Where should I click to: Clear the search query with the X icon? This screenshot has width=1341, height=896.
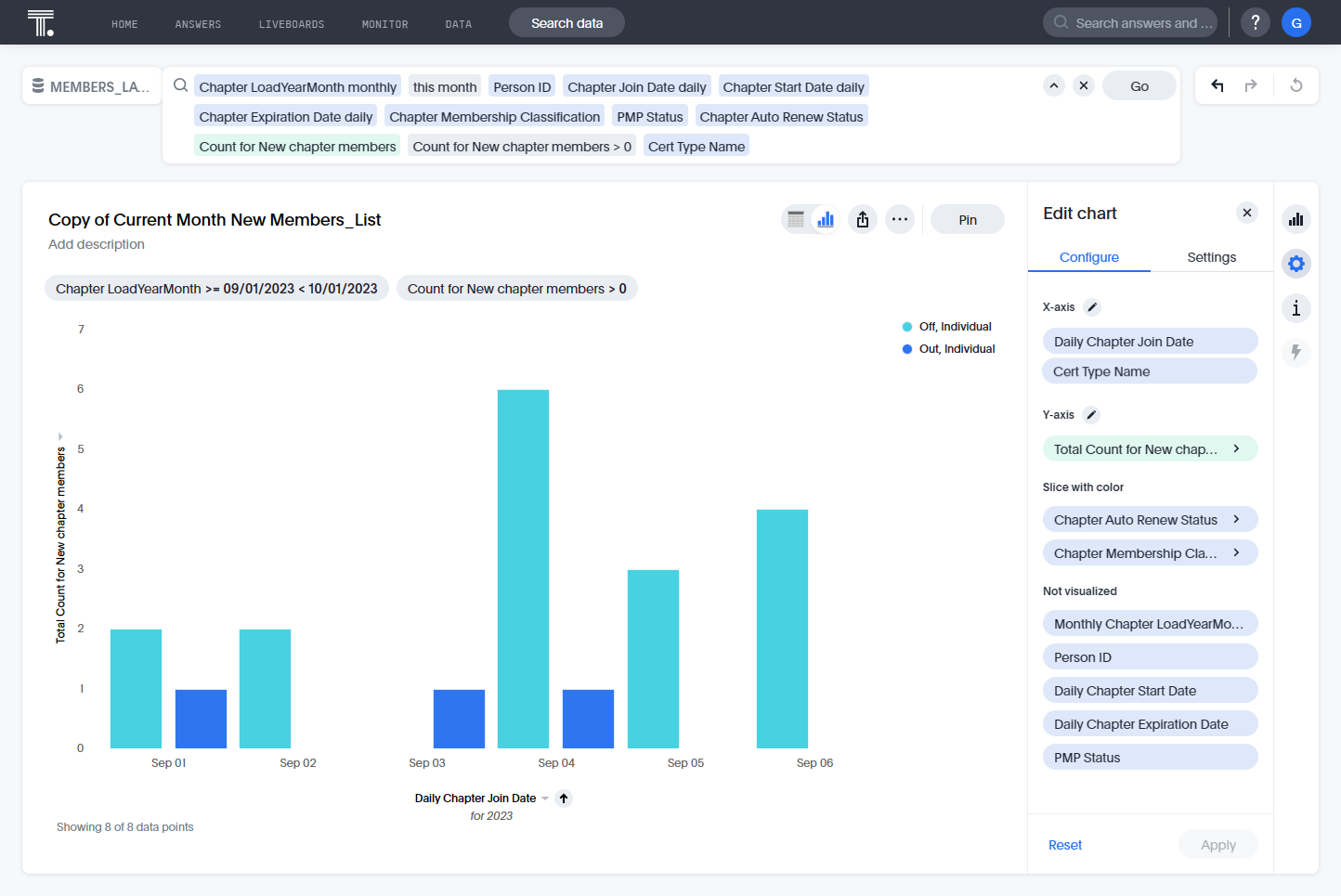1084,85
